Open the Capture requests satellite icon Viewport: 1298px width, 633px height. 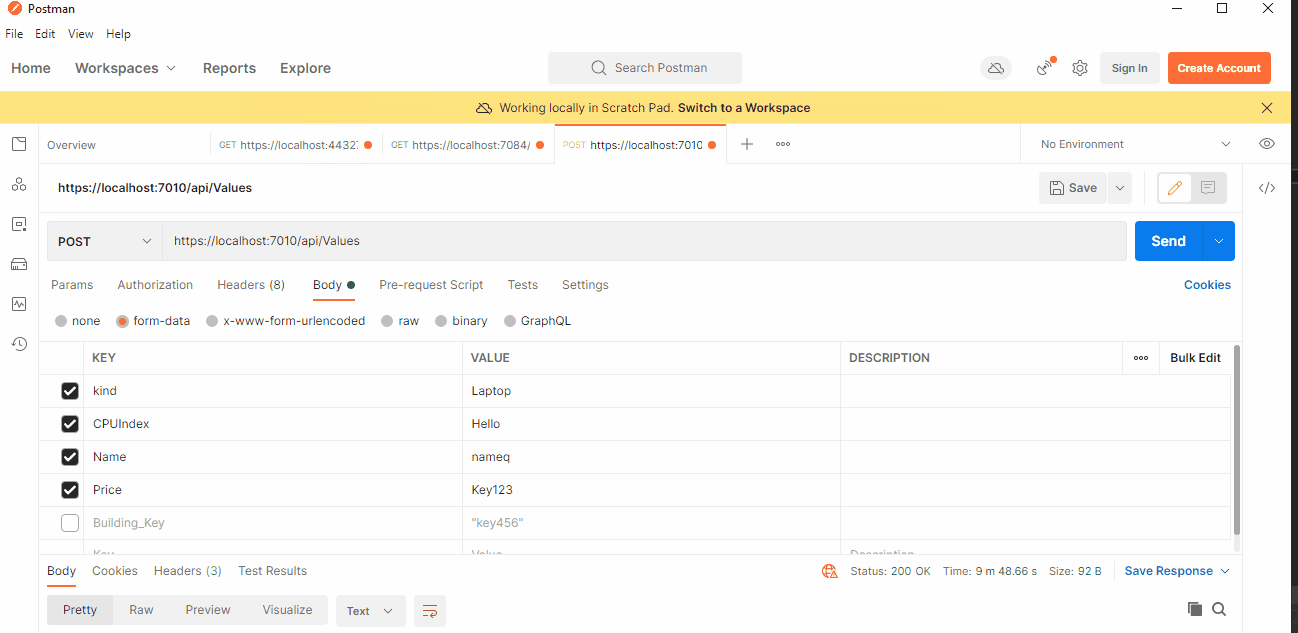1043,68
